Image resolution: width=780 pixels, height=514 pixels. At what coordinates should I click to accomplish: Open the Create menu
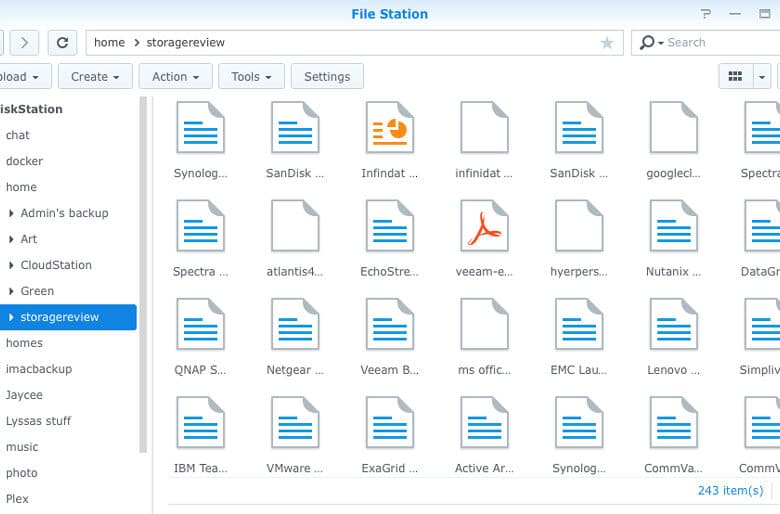point(95,77)
